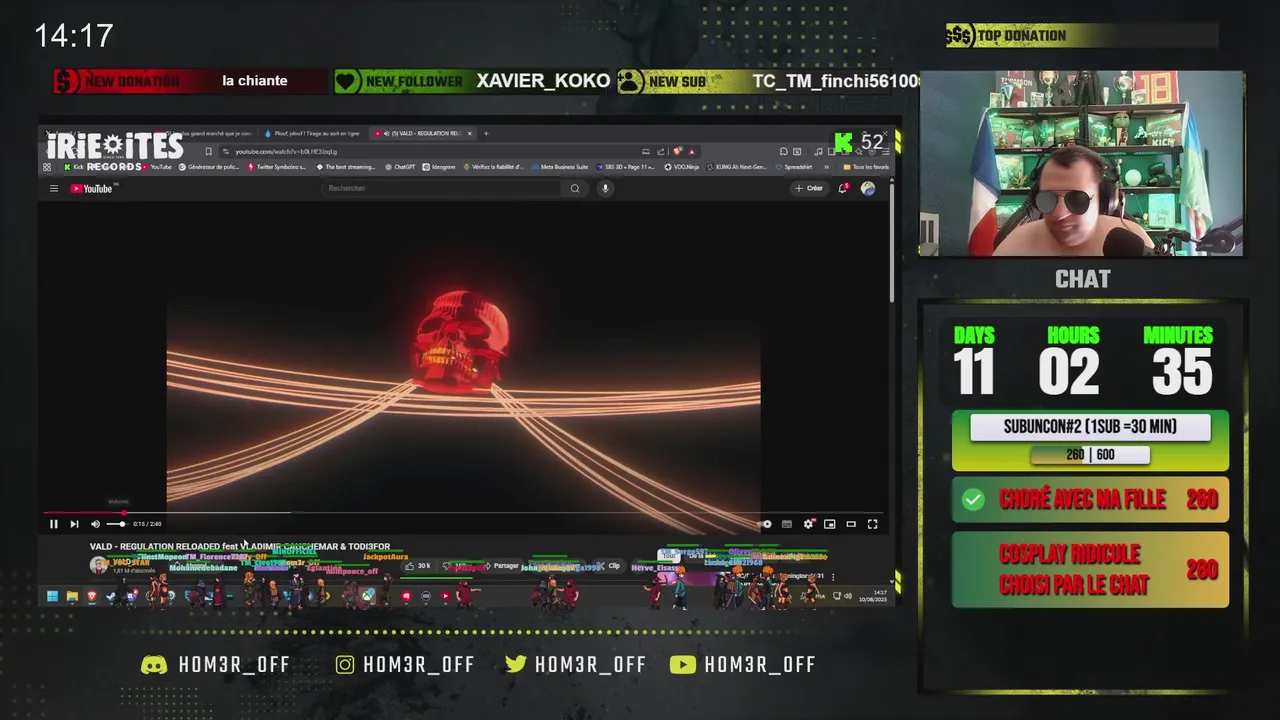The height and width of the screenshot is (720, 1280).
Task: Select the Tout filter chip
Action: click(x=669, y=556)
